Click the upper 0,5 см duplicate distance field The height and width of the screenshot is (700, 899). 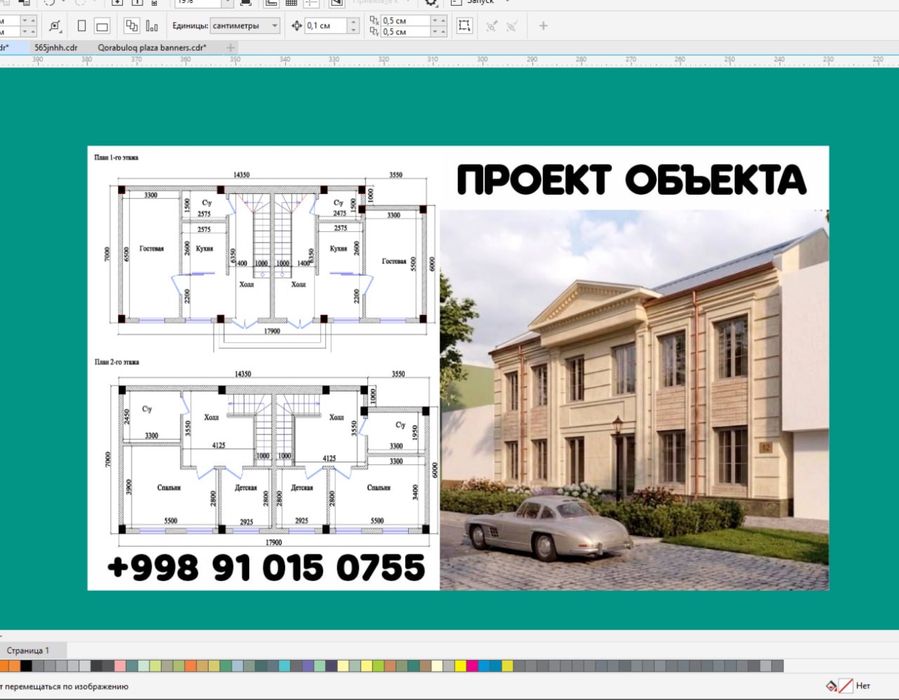[406, 21]
